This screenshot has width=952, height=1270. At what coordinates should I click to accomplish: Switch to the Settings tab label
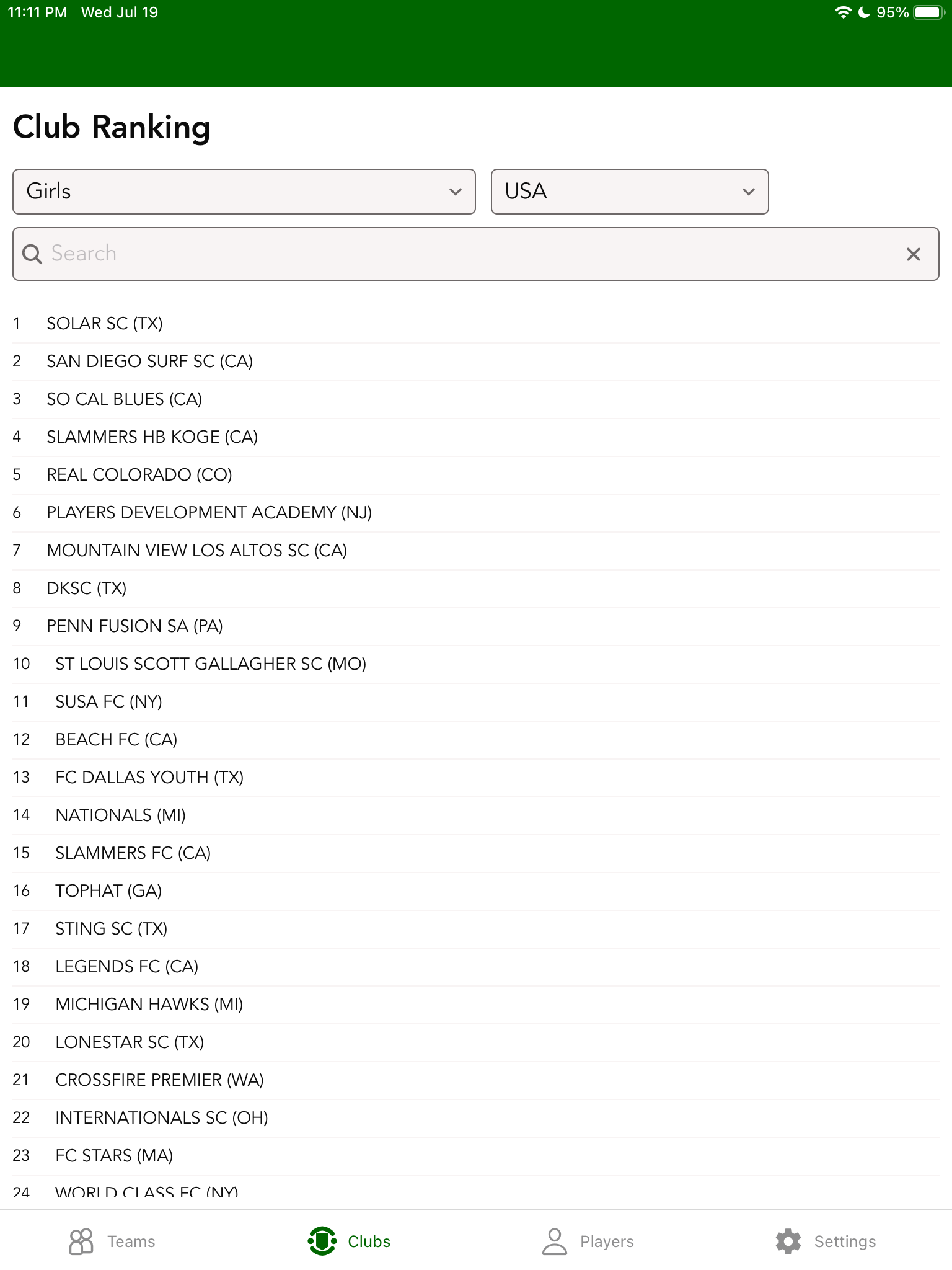tap(845, 1241)
